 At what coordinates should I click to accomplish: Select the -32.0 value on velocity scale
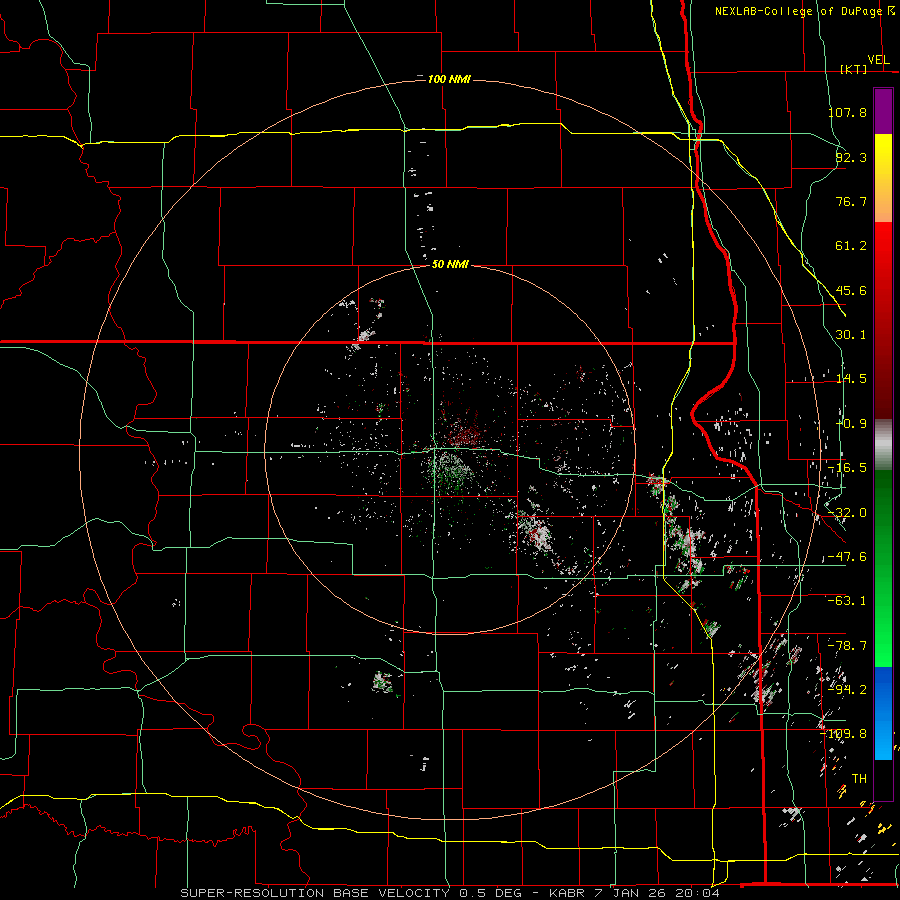(847, 513)
